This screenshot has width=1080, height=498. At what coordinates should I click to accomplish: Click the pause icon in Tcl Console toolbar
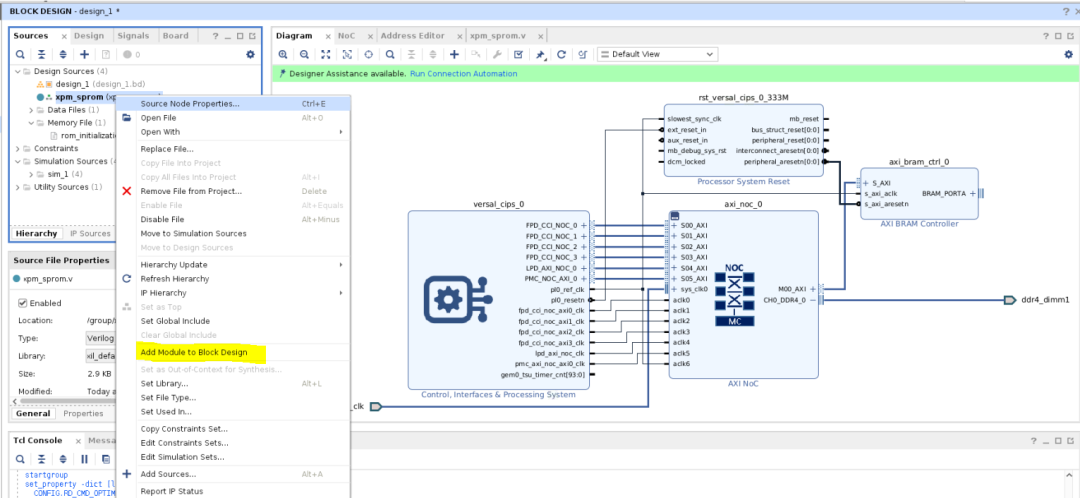(x=84, y=459)
